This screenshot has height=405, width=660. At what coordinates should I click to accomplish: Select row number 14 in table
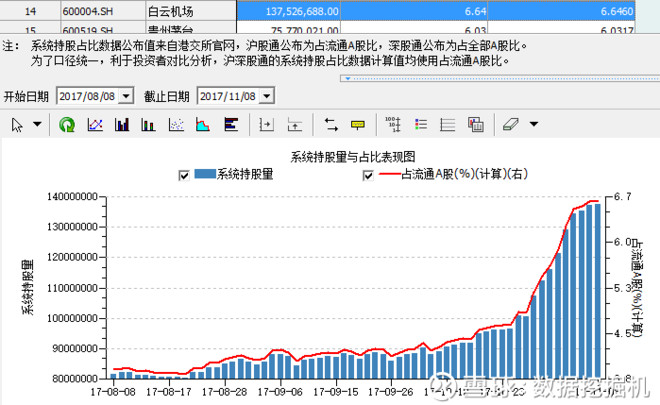click(x=30, y=11)
